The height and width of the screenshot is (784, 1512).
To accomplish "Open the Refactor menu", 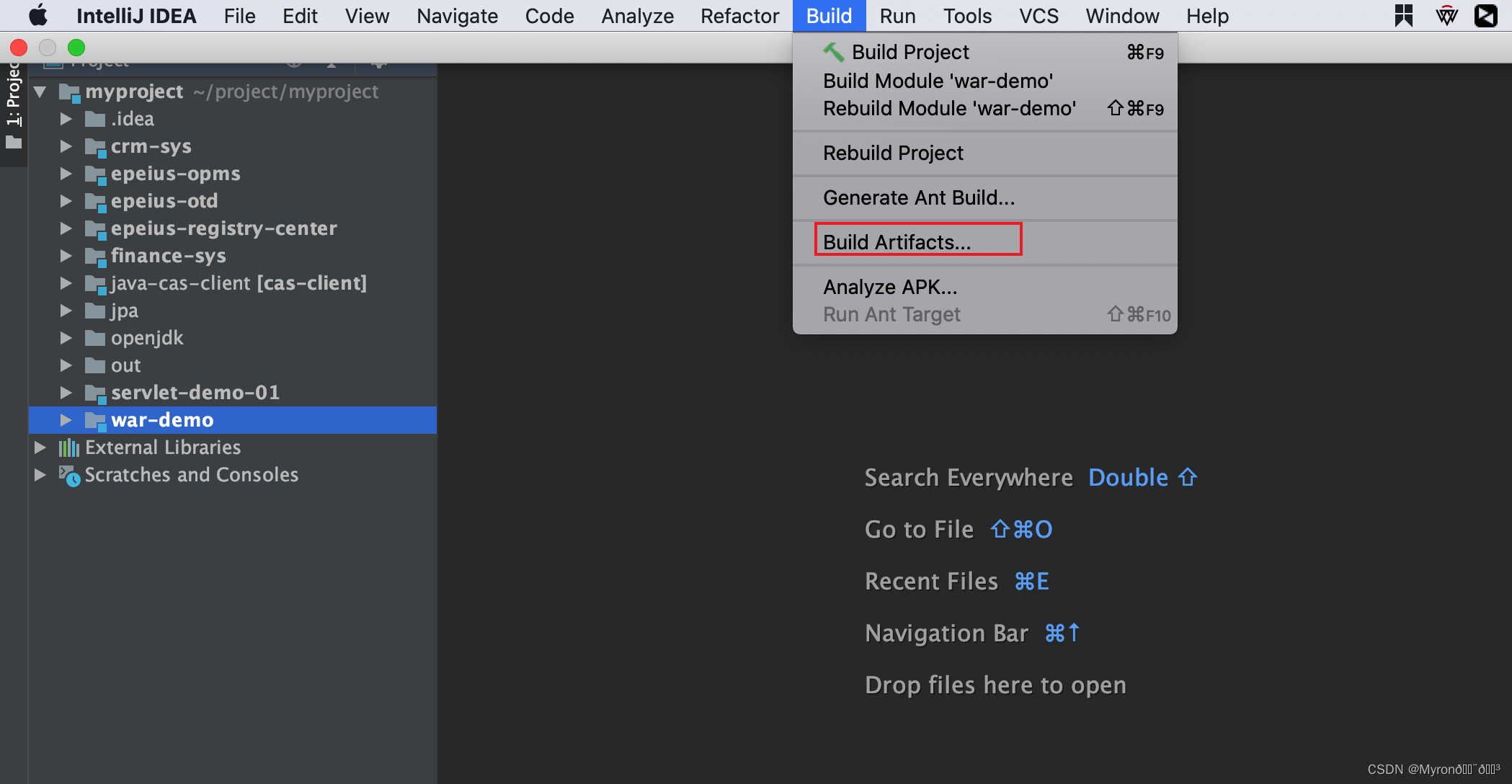I will (739, 16).
